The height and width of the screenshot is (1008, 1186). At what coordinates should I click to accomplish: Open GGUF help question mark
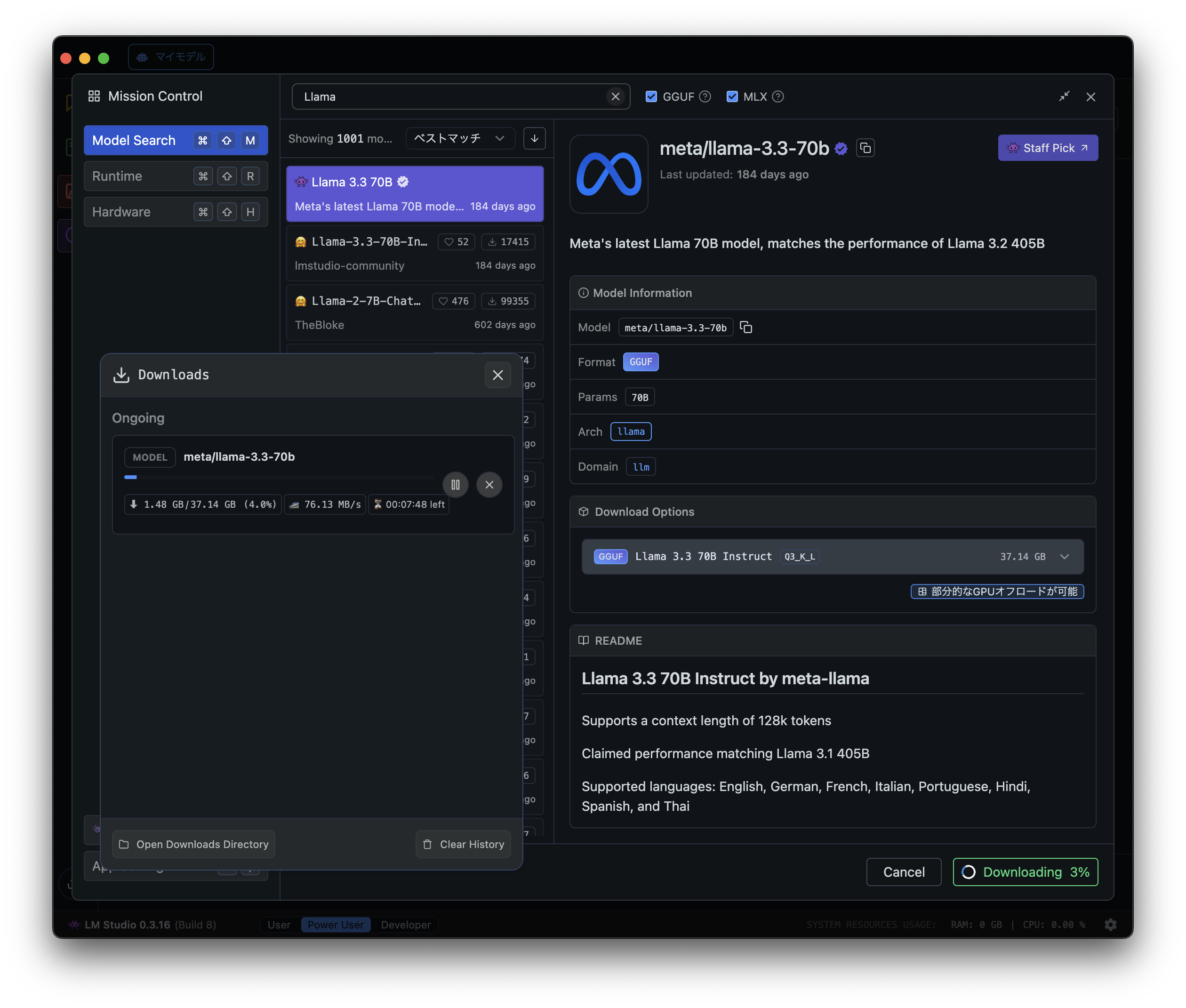(705, 96)
